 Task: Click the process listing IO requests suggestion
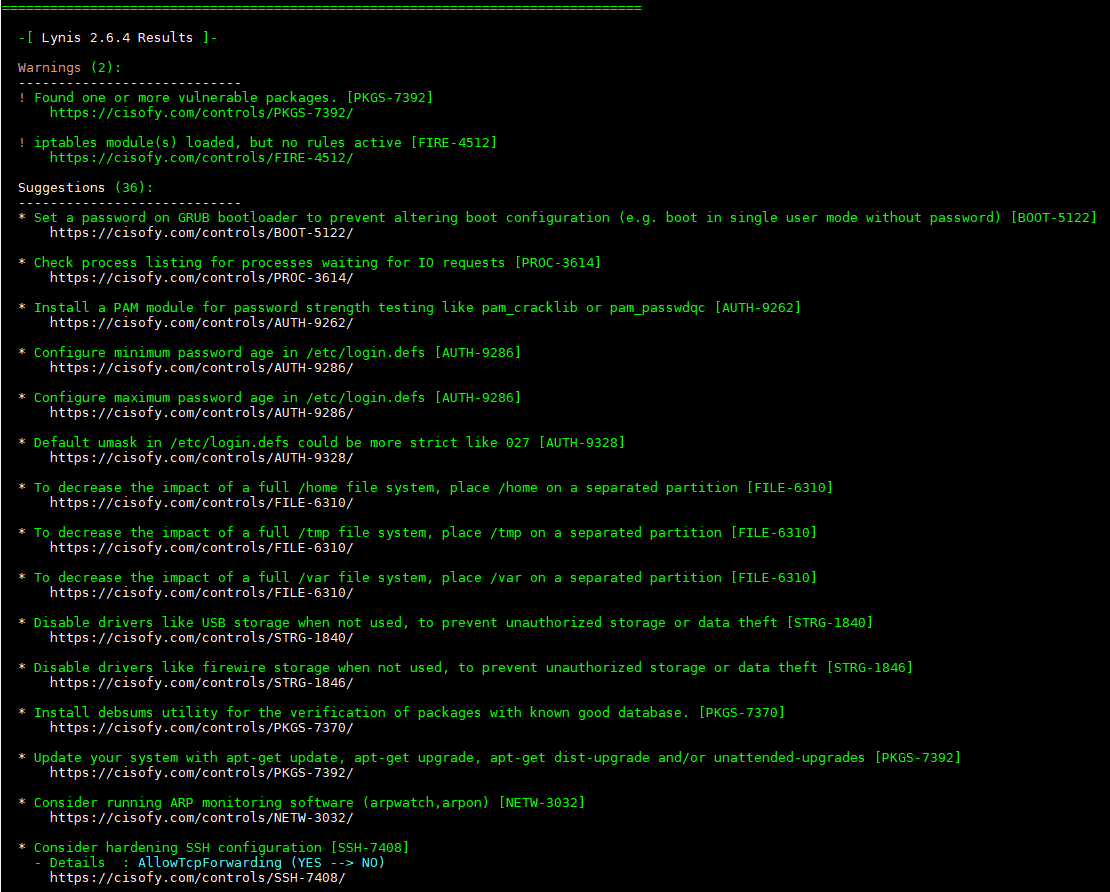pos(317,263)
